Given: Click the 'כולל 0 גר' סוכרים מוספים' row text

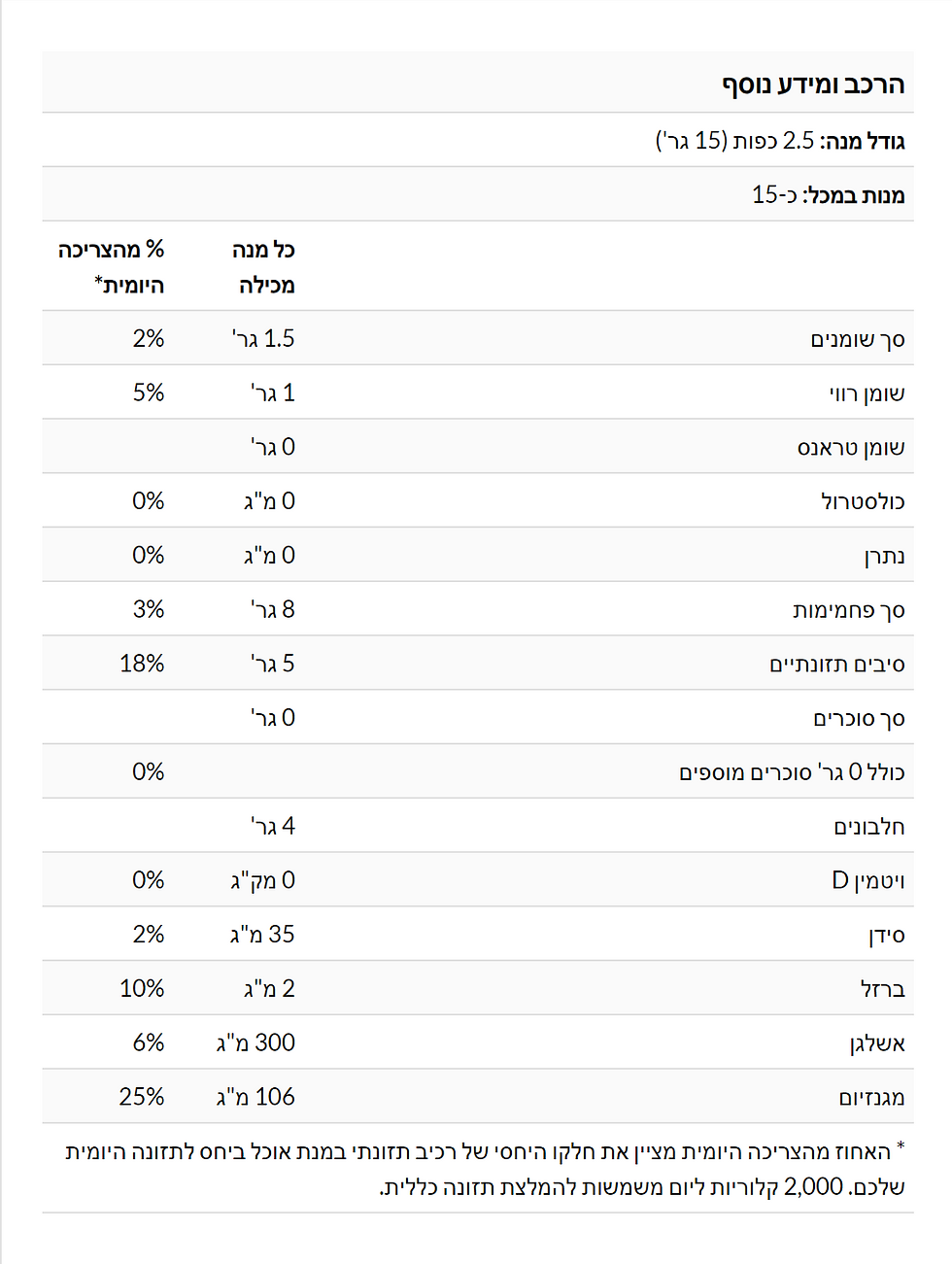Looking at the screenshot, I should tap(792, 772).
